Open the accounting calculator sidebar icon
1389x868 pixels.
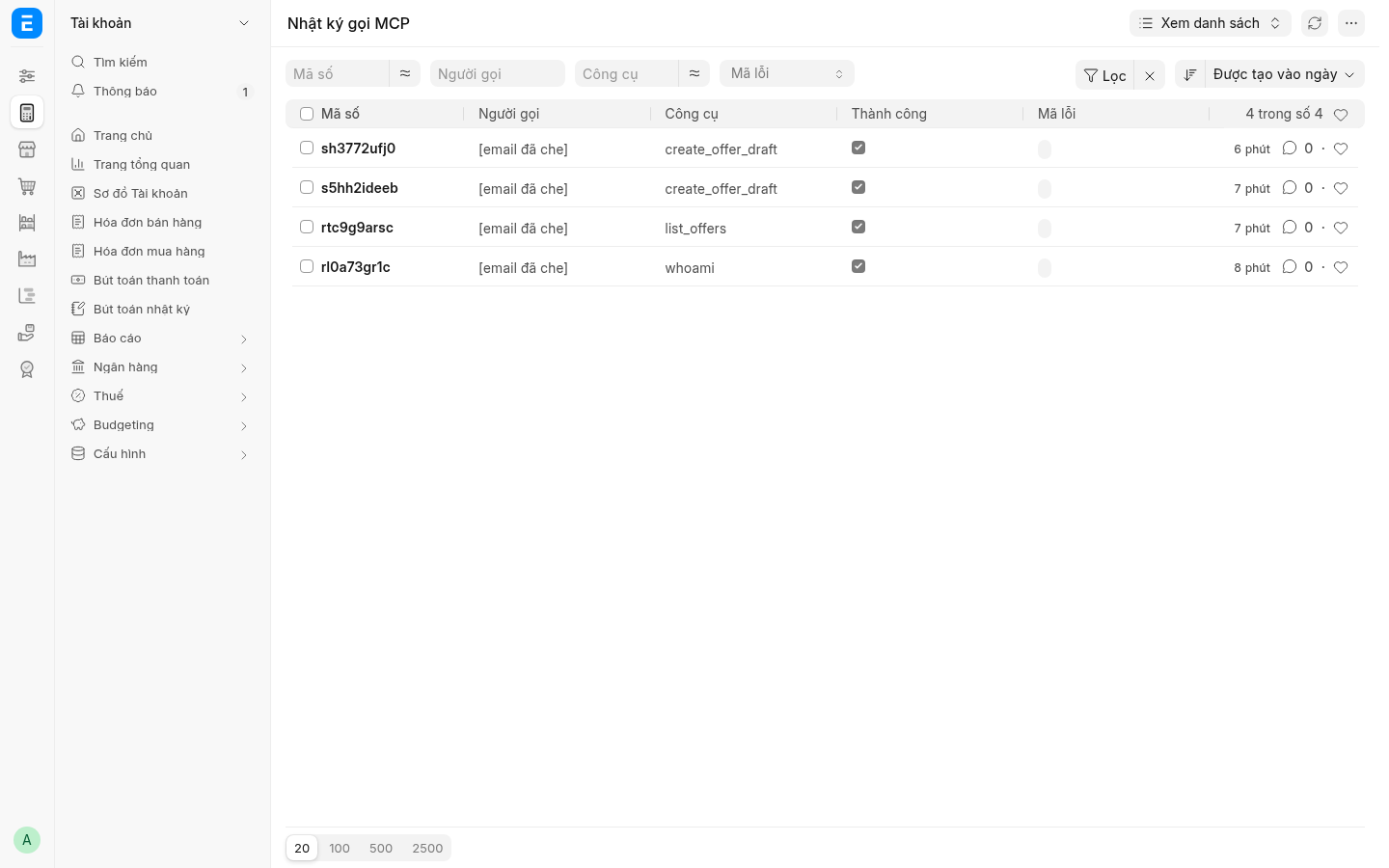[x=27, y=113]
